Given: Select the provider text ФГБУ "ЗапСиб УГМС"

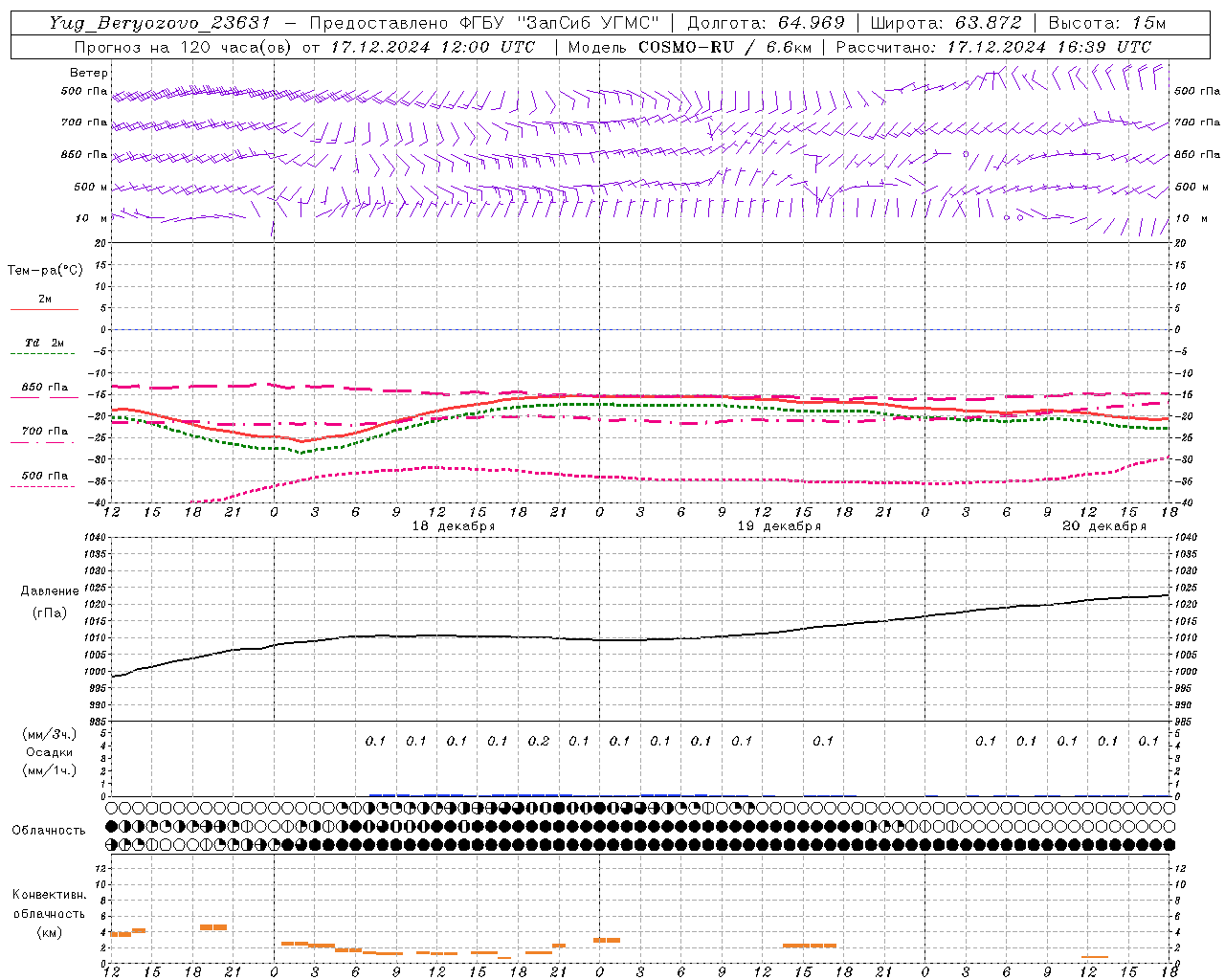Looking at the screenshot, I should point(562,23).
